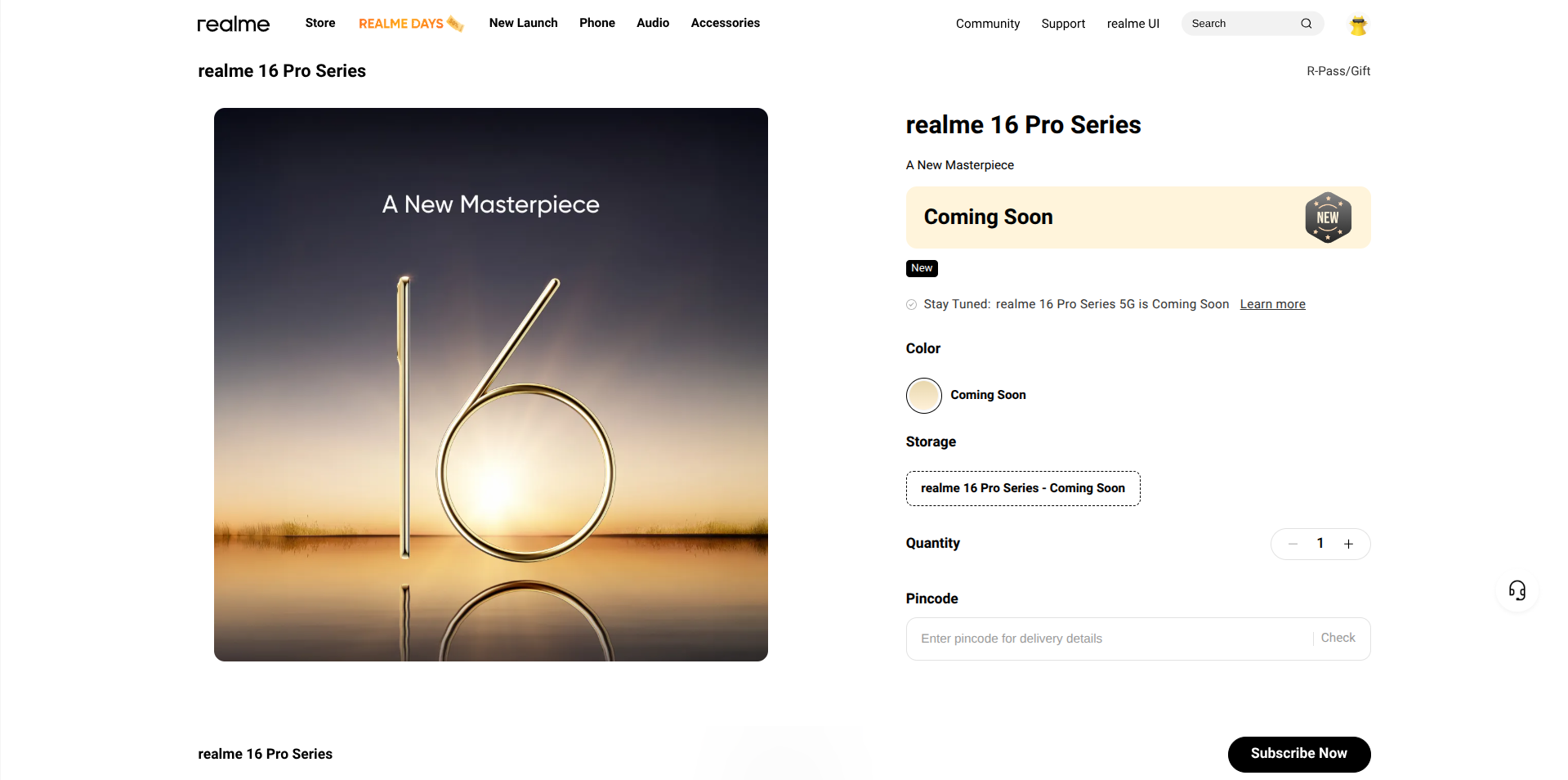Increase quantity with the plus icon
Image resolution: width=1568 pixels, height=780 pixels.
[x=1348, y=544]
